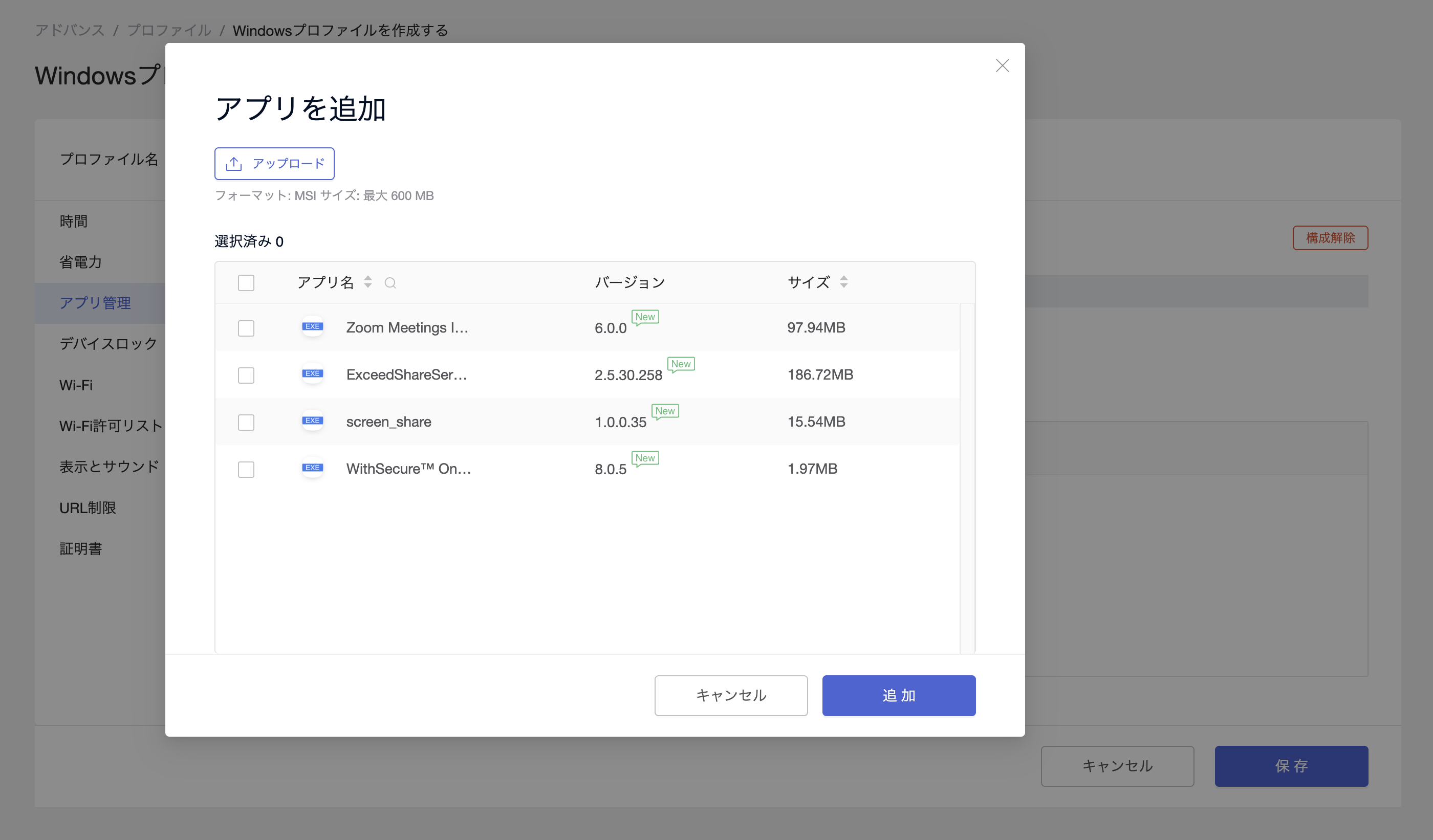
Task: Click the EXE icon of Zoom Meetings
Action: (312, 327)
